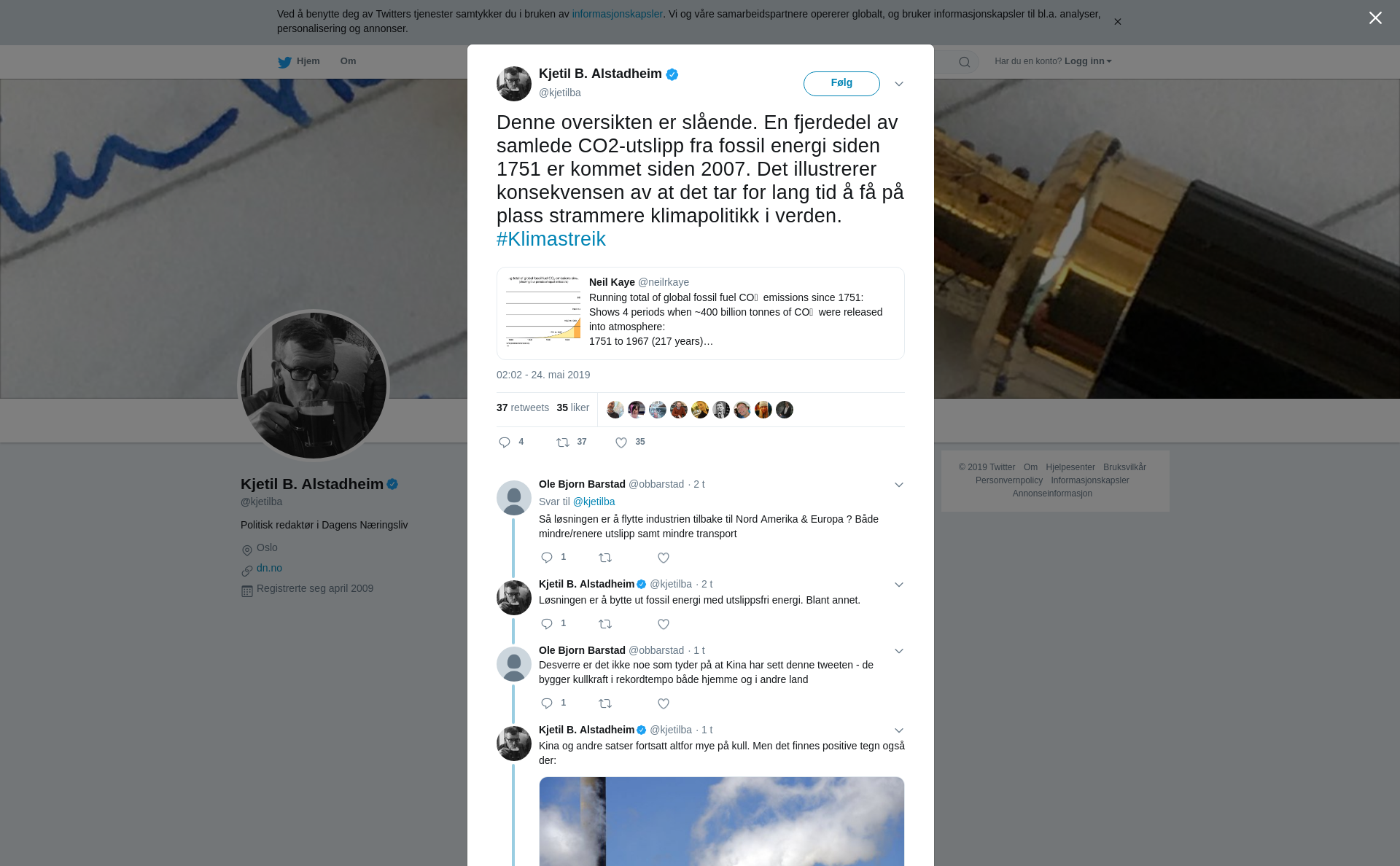The height and width of the screenshot is (866, 1400).
Task: Reply to Kjetil's utslippsfri energi tweet
Action: click(x=547, y=624)
